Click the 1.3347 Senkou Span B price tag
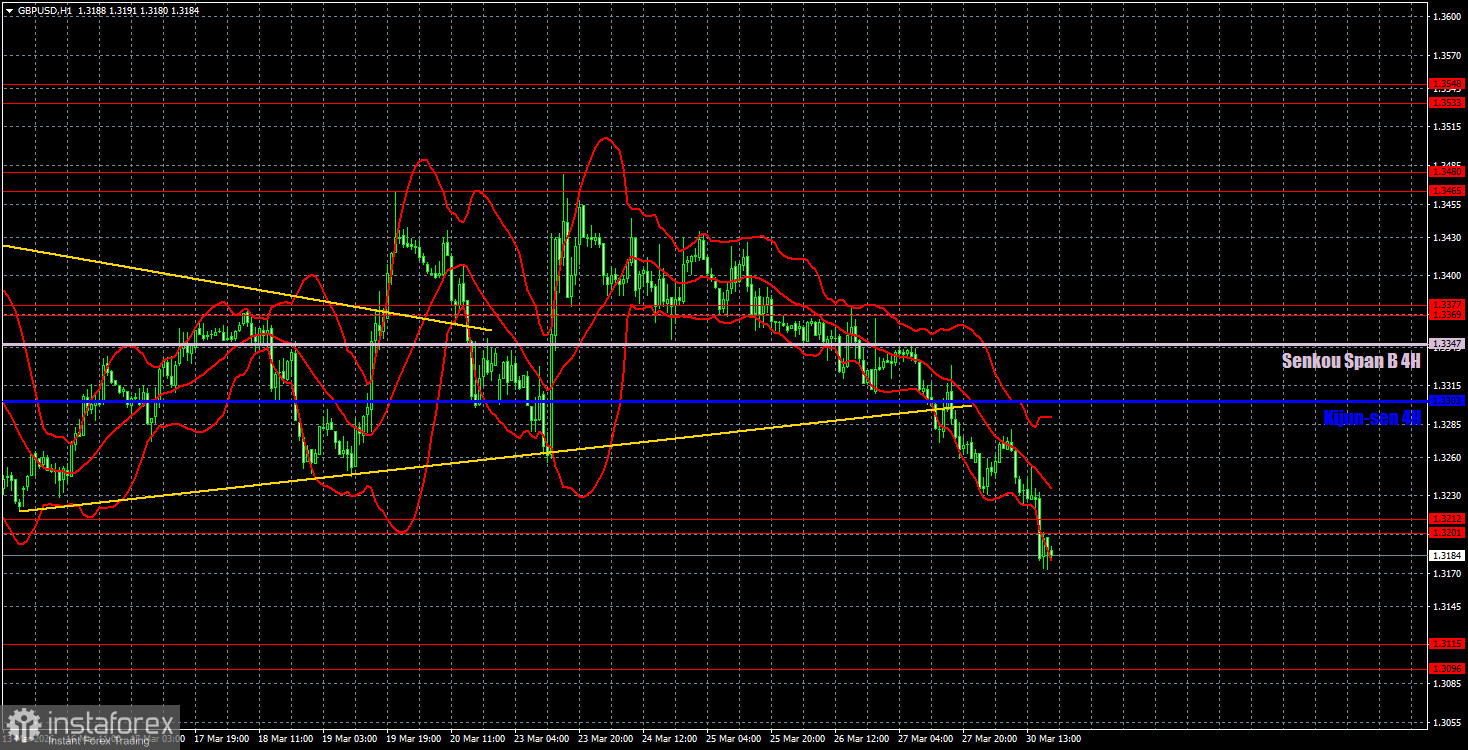 point(1447,344)
